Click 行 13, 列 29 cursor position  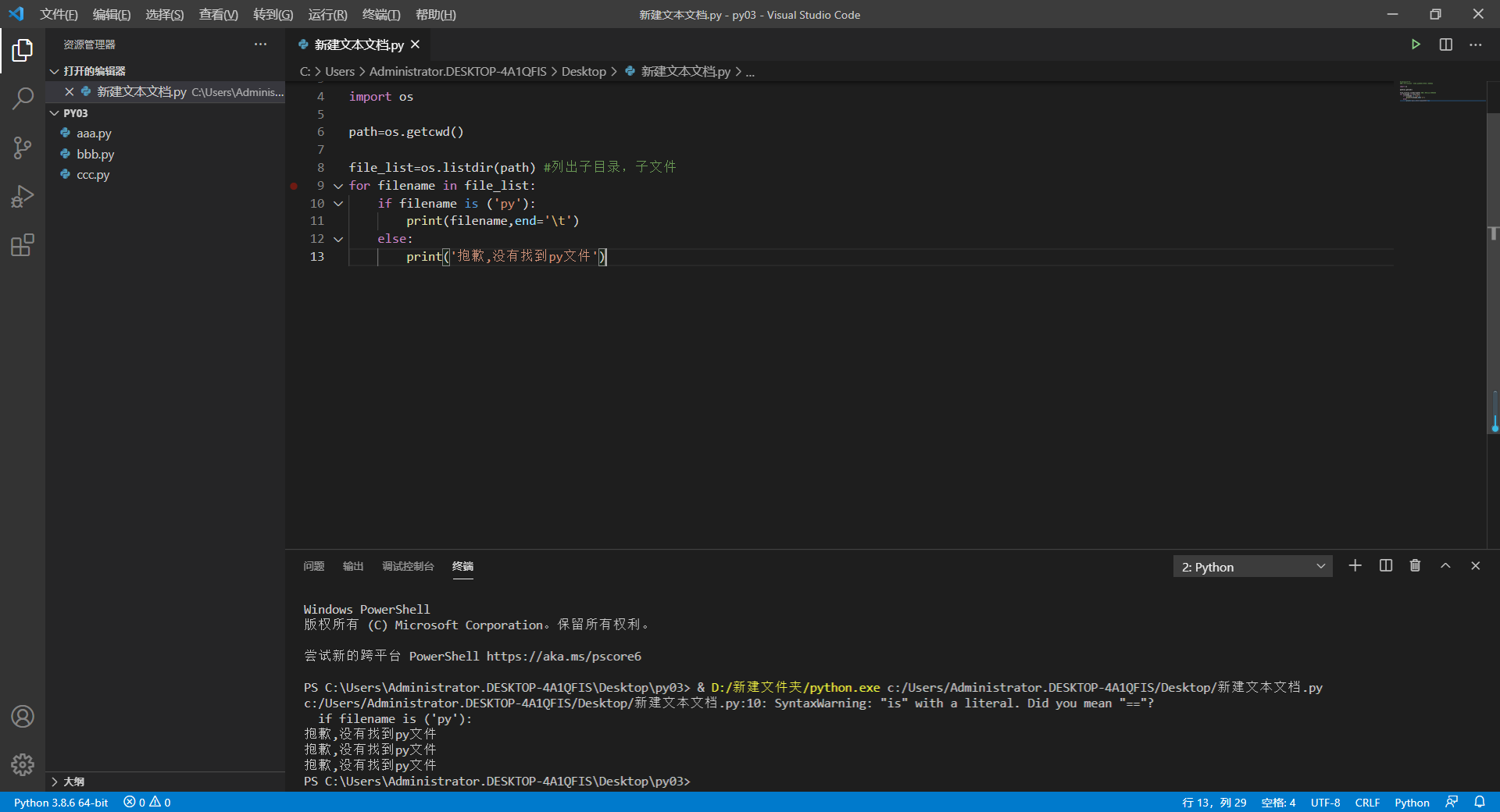[1214, 802]
